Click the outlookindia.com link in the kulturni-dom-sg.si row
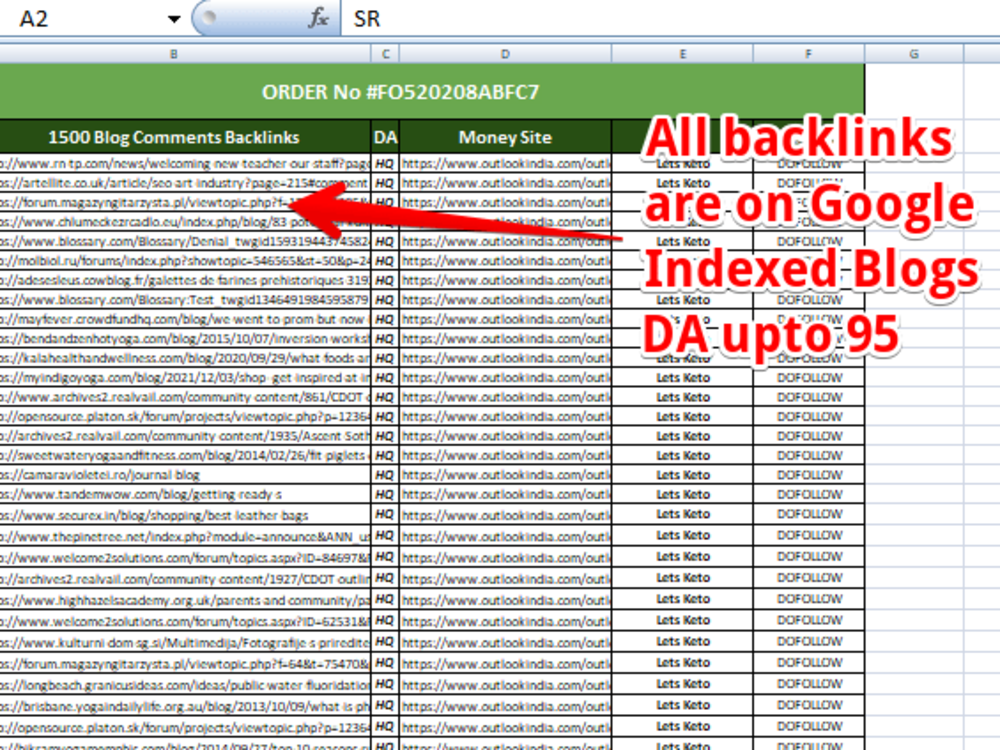The width and height of the screenshot is (1000, 750). click(x=505, y=642)
